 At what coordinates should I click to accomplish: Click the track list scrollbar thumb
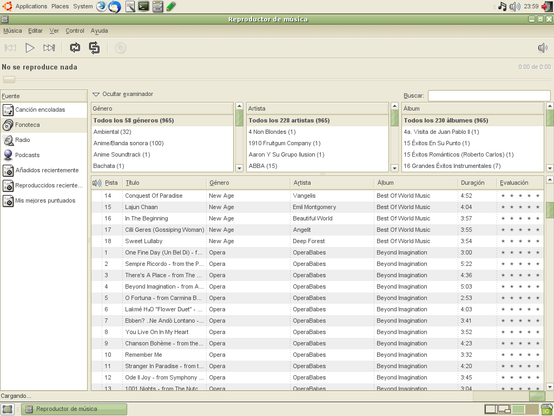(550, 210)
